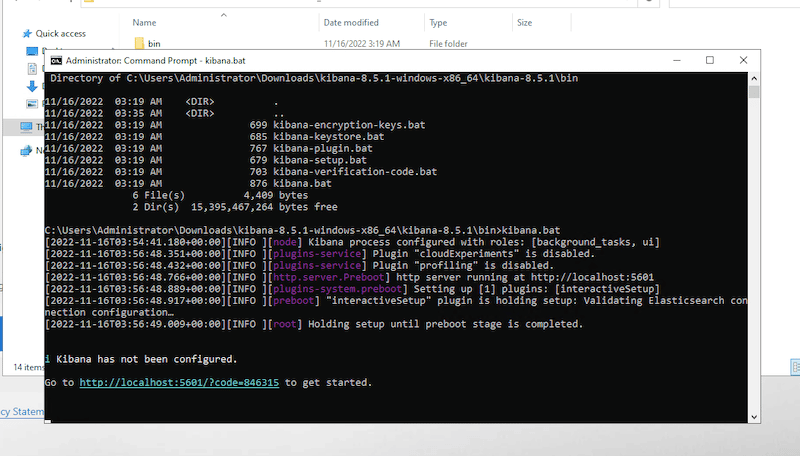Click bin folder date '11/16/2022 3:19 AM'
The height and width of the screenshot is (456, 800).
pos(362,44)
